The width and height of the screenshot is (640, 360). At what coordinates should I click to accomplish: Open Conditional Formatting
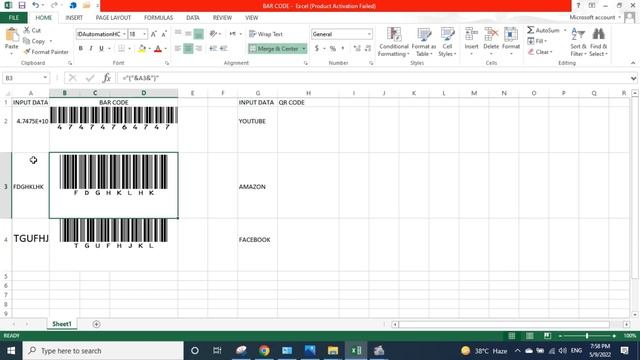click(x=393, y=42)
